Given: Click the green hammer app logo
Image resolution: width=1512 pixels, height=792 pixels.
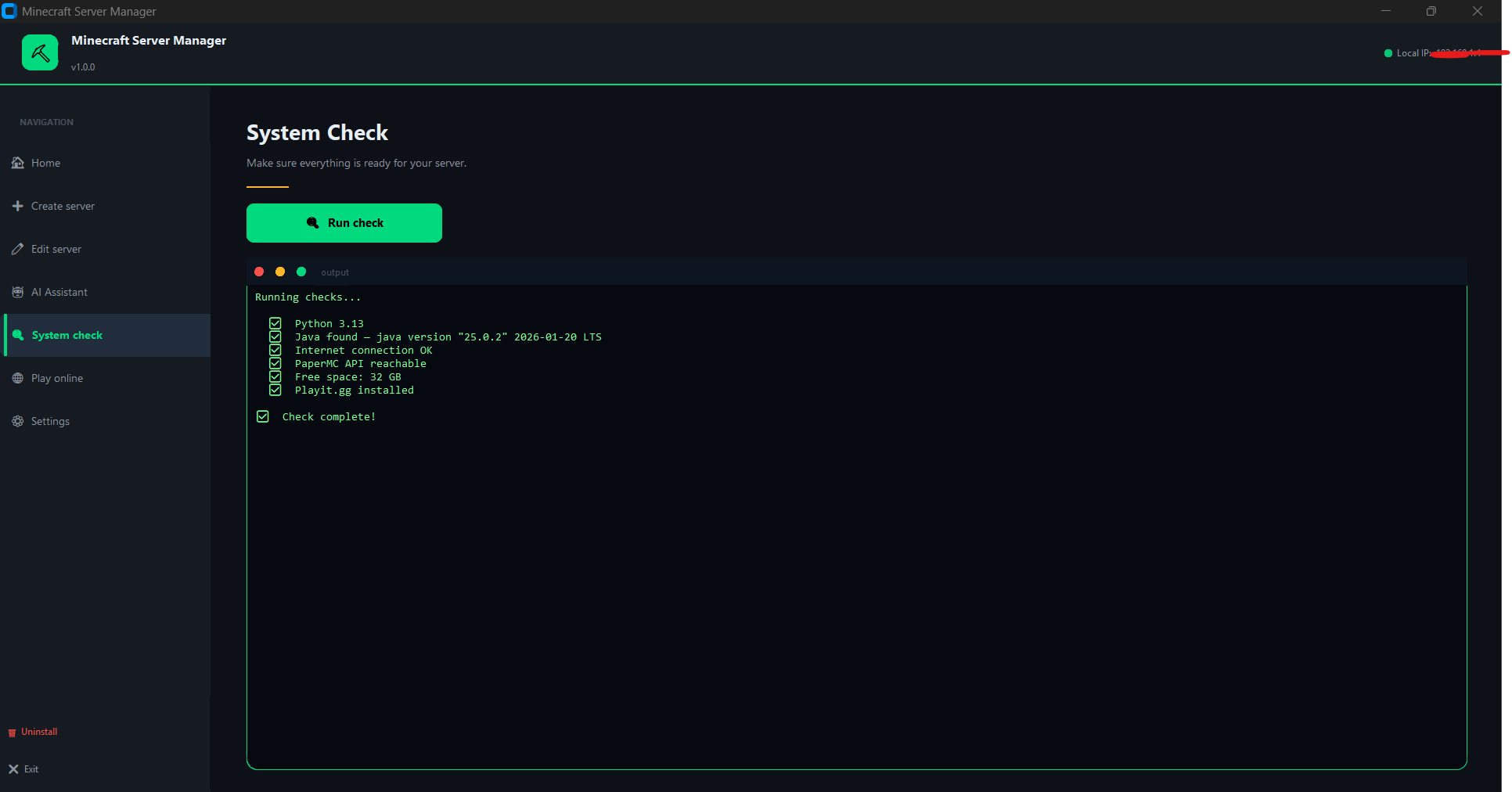Looking at the screenshot, I should pos(40,52).
